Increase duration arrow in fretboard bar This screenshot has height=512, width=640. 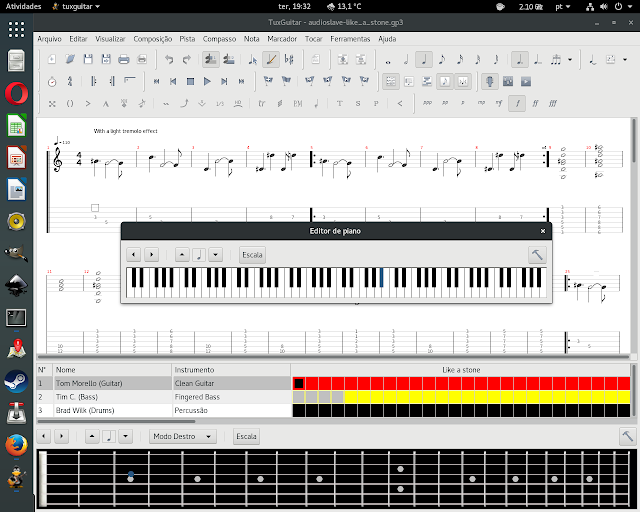pos(126,436)
